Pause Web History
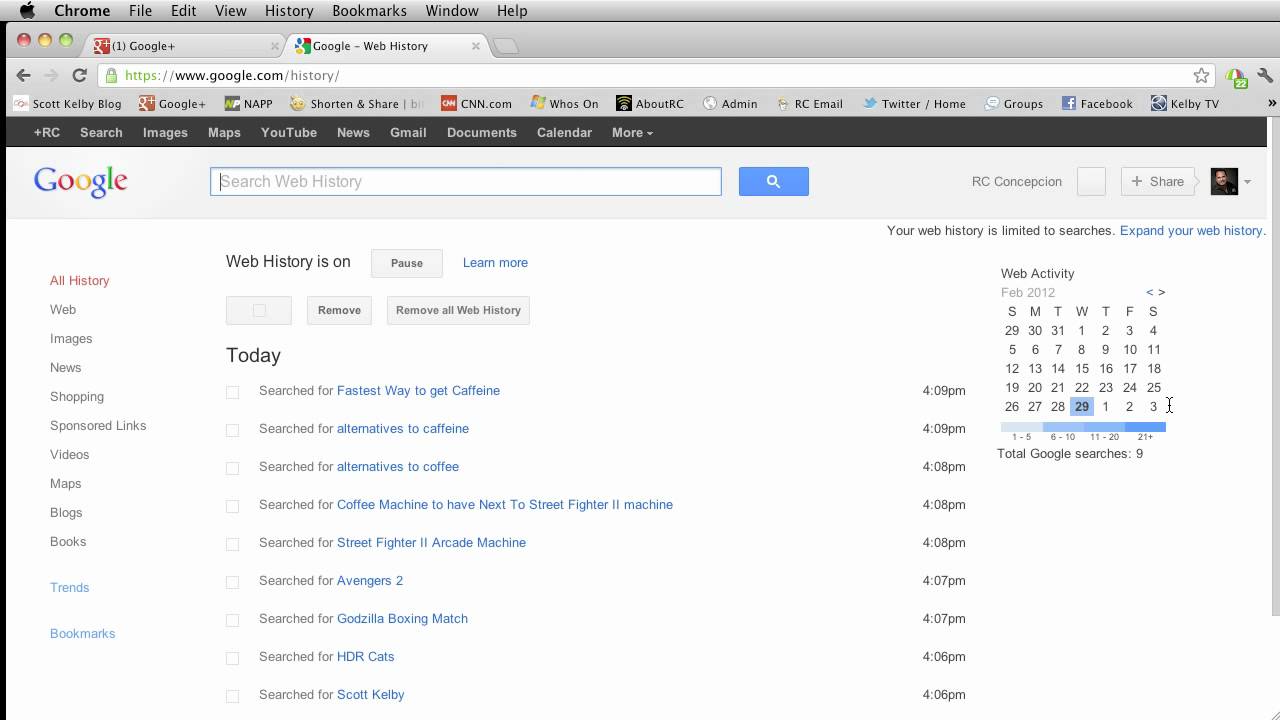 (x=406, y=263)
